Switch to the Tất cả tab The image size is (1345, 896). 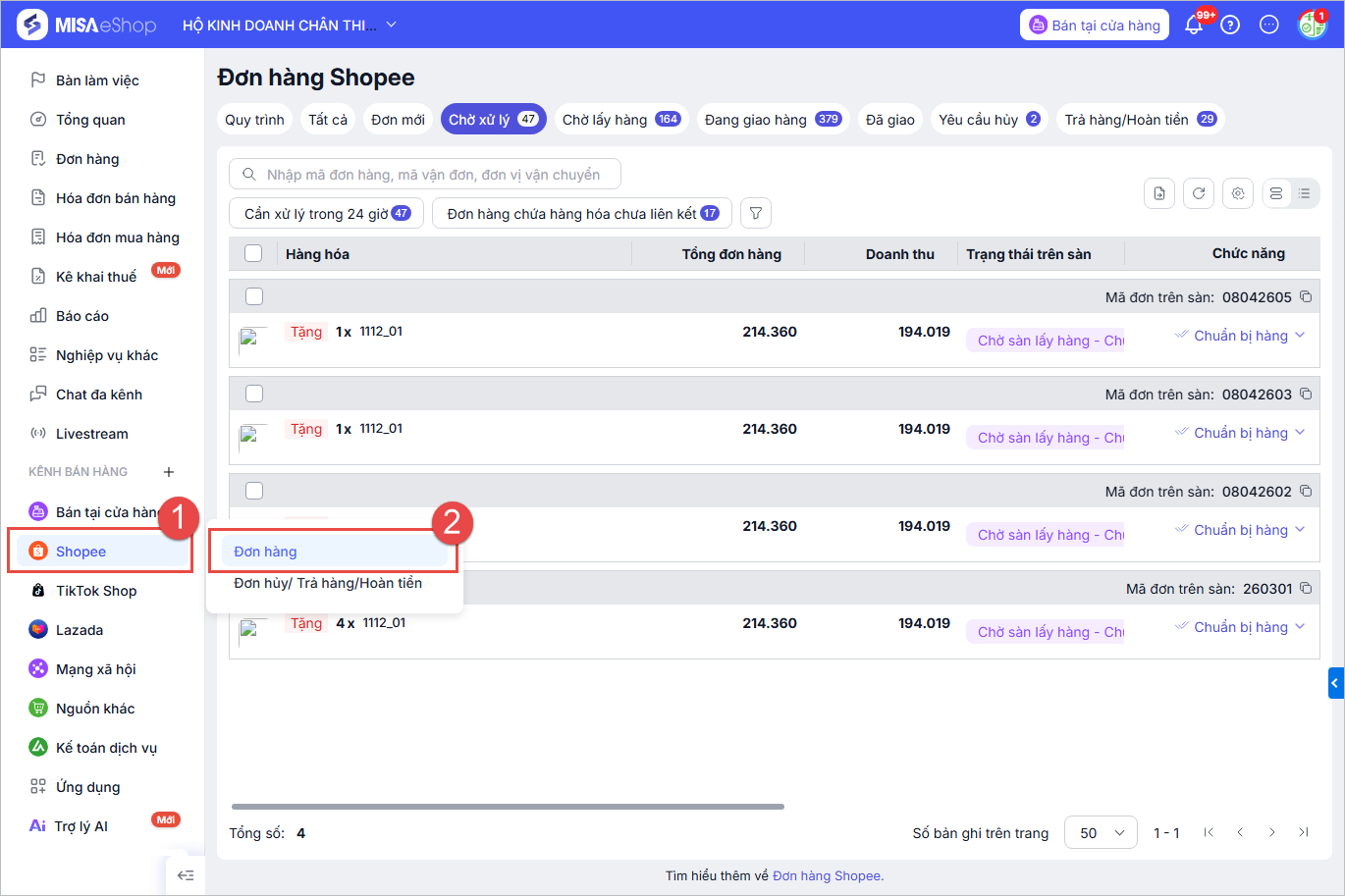coord(328,120)
